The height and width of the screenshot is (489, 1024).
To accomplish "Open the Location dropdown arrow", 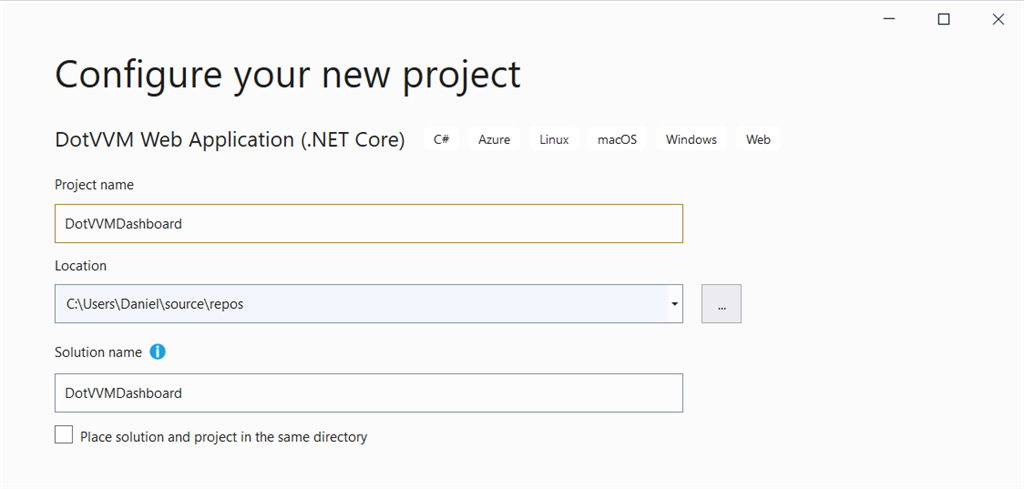I will (675, 304).
